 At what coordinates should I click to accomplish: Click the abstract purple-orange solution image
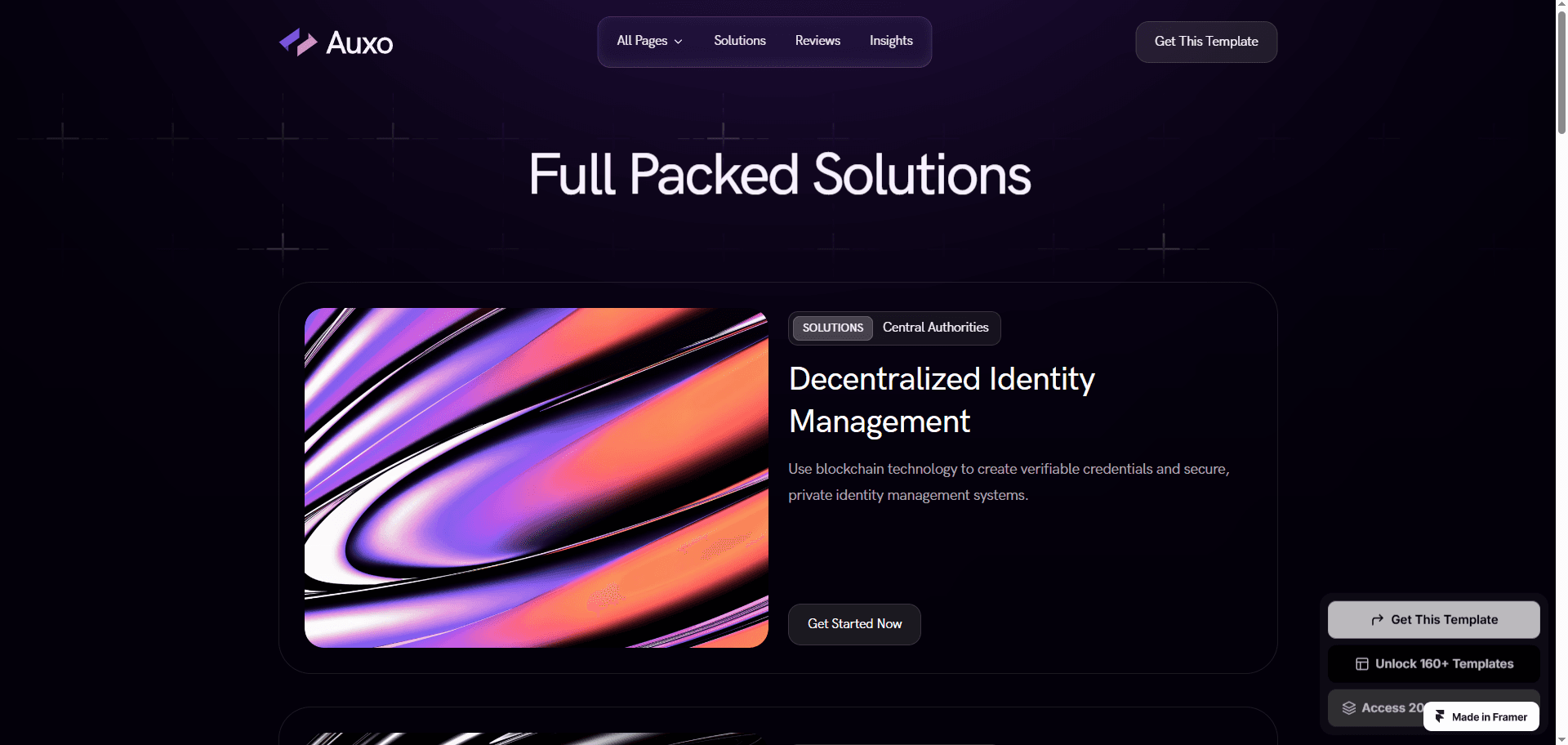[x=537, y=478]
